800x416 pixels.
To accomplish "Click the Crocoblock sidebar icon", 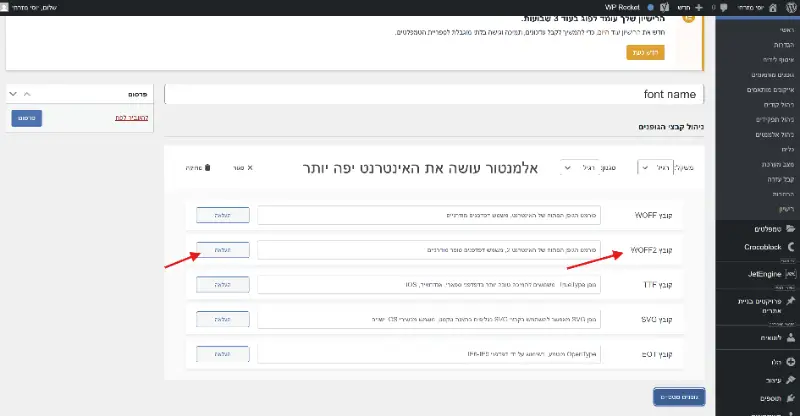I will 791,245.
